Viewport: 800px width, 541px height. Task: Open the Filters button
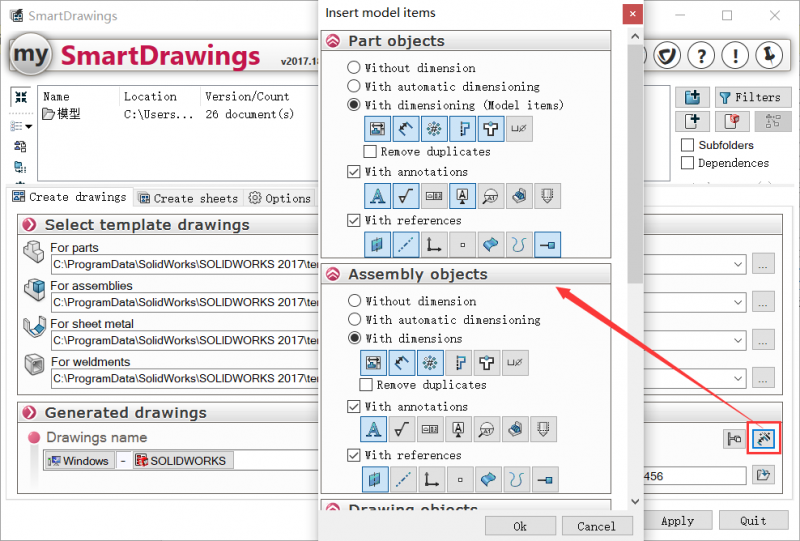click(753, 97)
